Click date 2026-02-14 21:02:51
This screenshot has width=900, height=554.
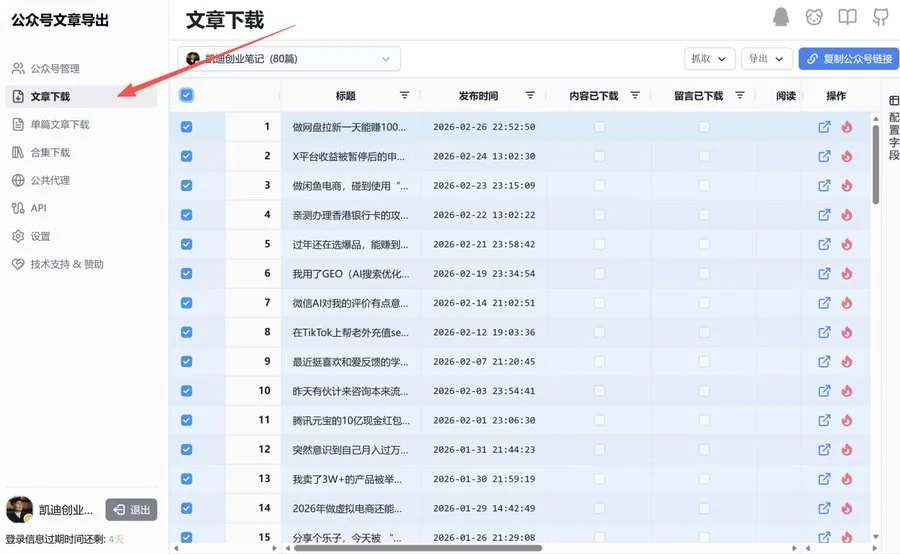(484, 303)
